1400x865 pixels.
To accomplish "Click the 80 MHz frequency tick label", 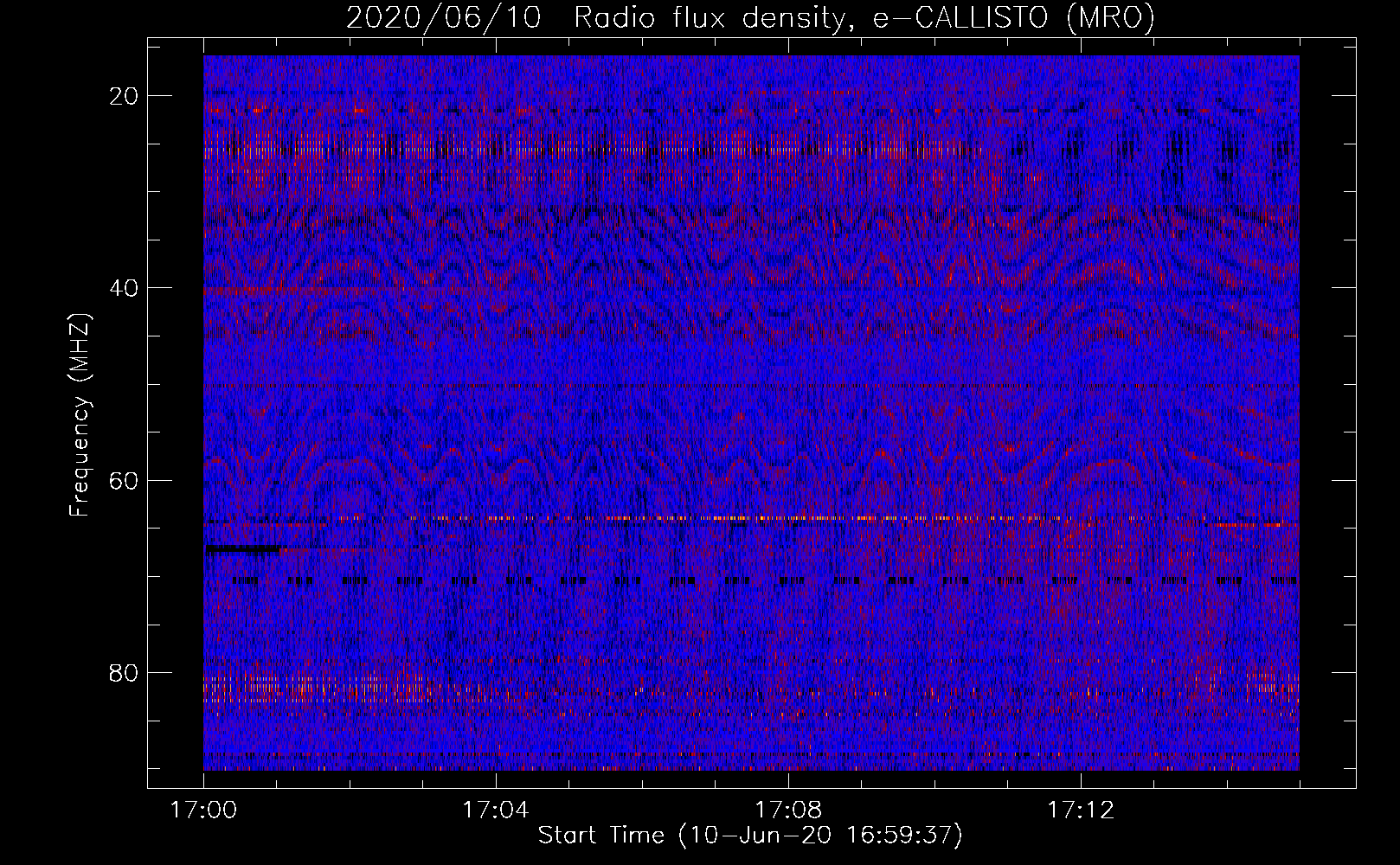I will click(125, 672).
